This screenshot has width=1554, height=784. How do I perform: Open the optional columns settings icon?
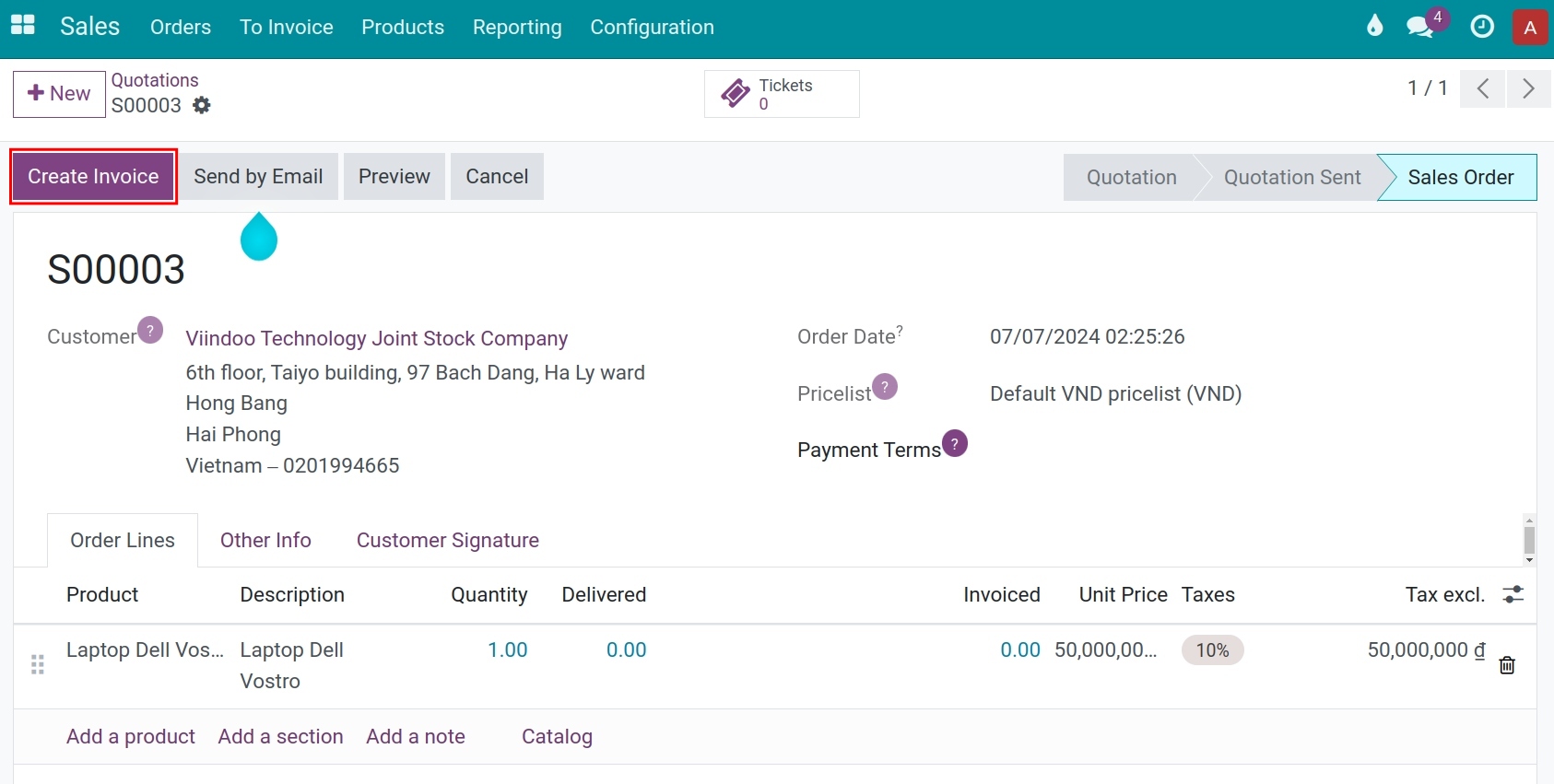(x=1513, y=594)
